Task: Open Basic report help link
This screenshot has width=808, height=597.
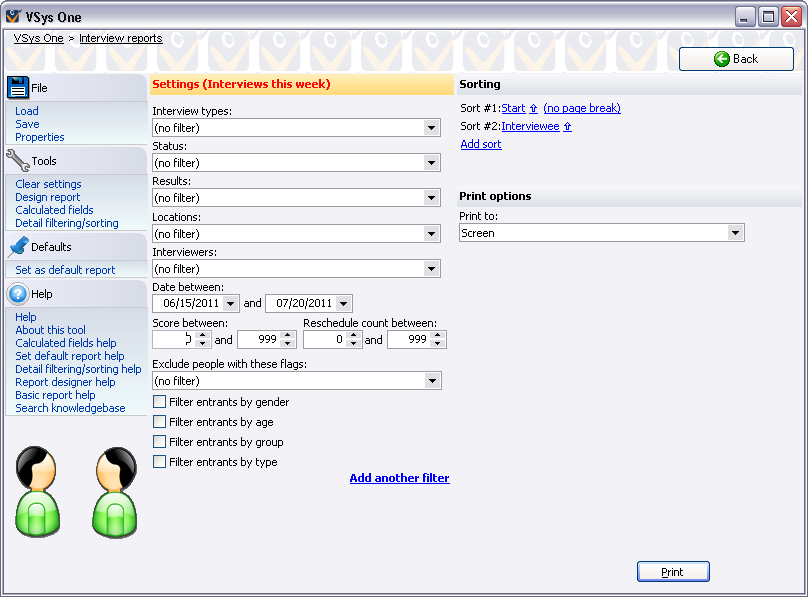Action: (x=55, y=395)
